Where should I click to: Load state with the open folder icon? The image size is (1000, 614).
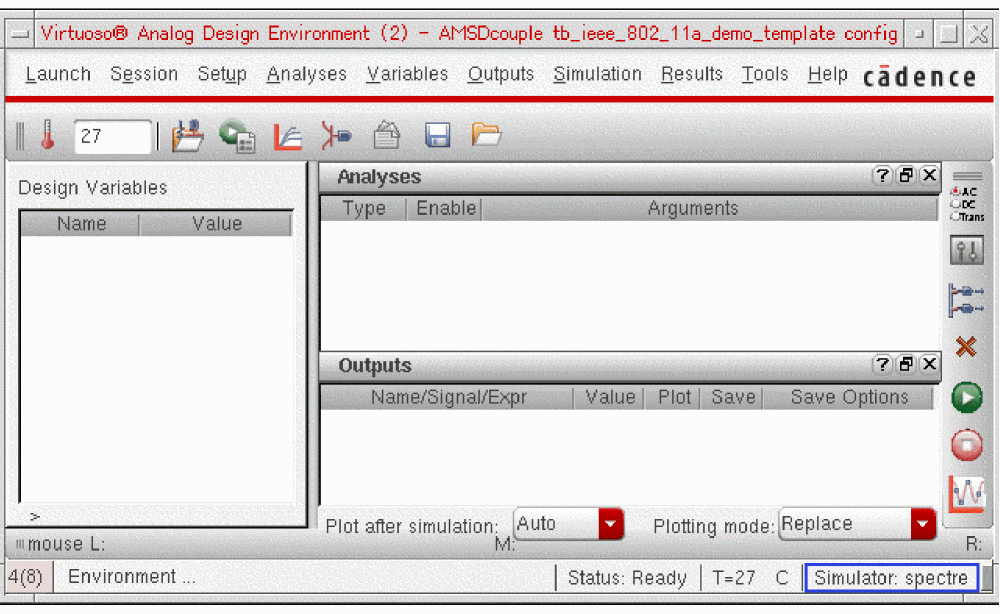point(486,135)
